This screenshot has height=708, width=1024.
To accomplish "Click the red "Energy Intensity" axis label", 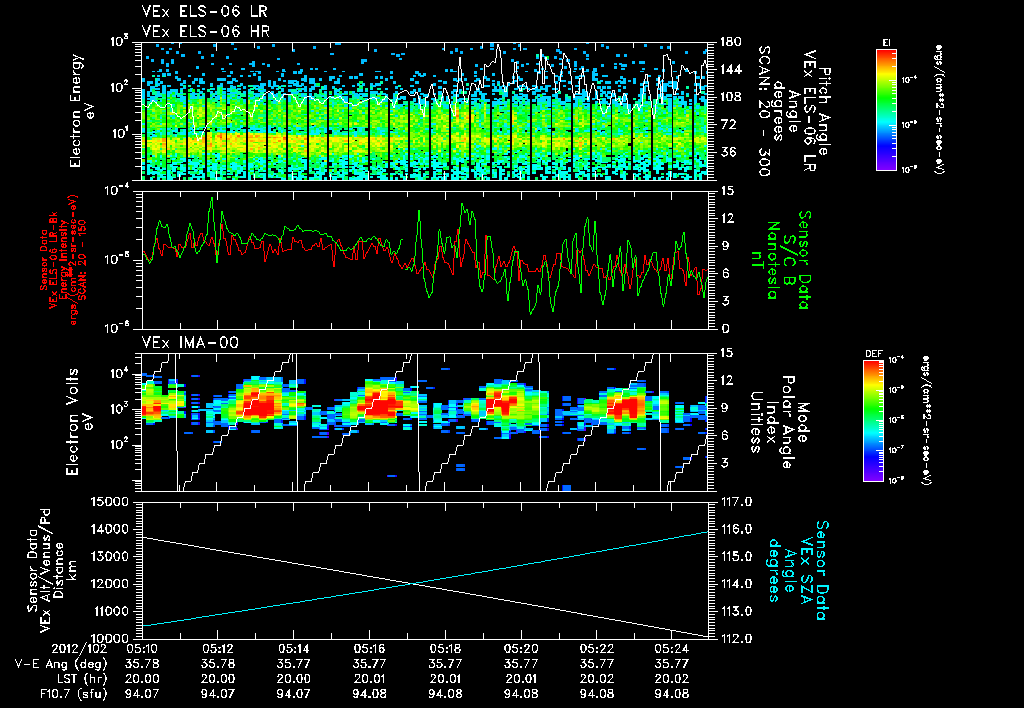I will coord(64,260).
